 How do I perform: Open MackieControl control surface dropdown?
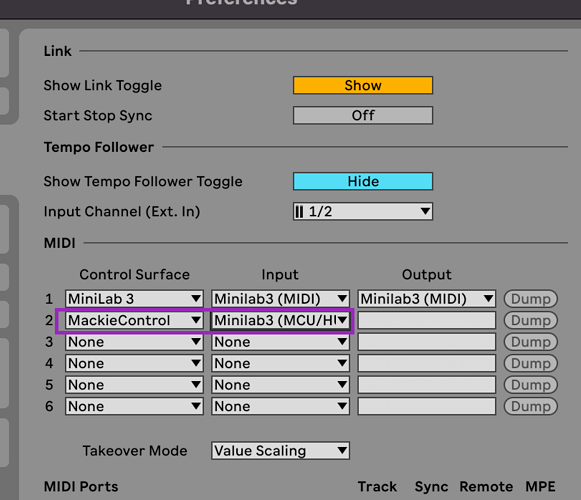[134, 320]
